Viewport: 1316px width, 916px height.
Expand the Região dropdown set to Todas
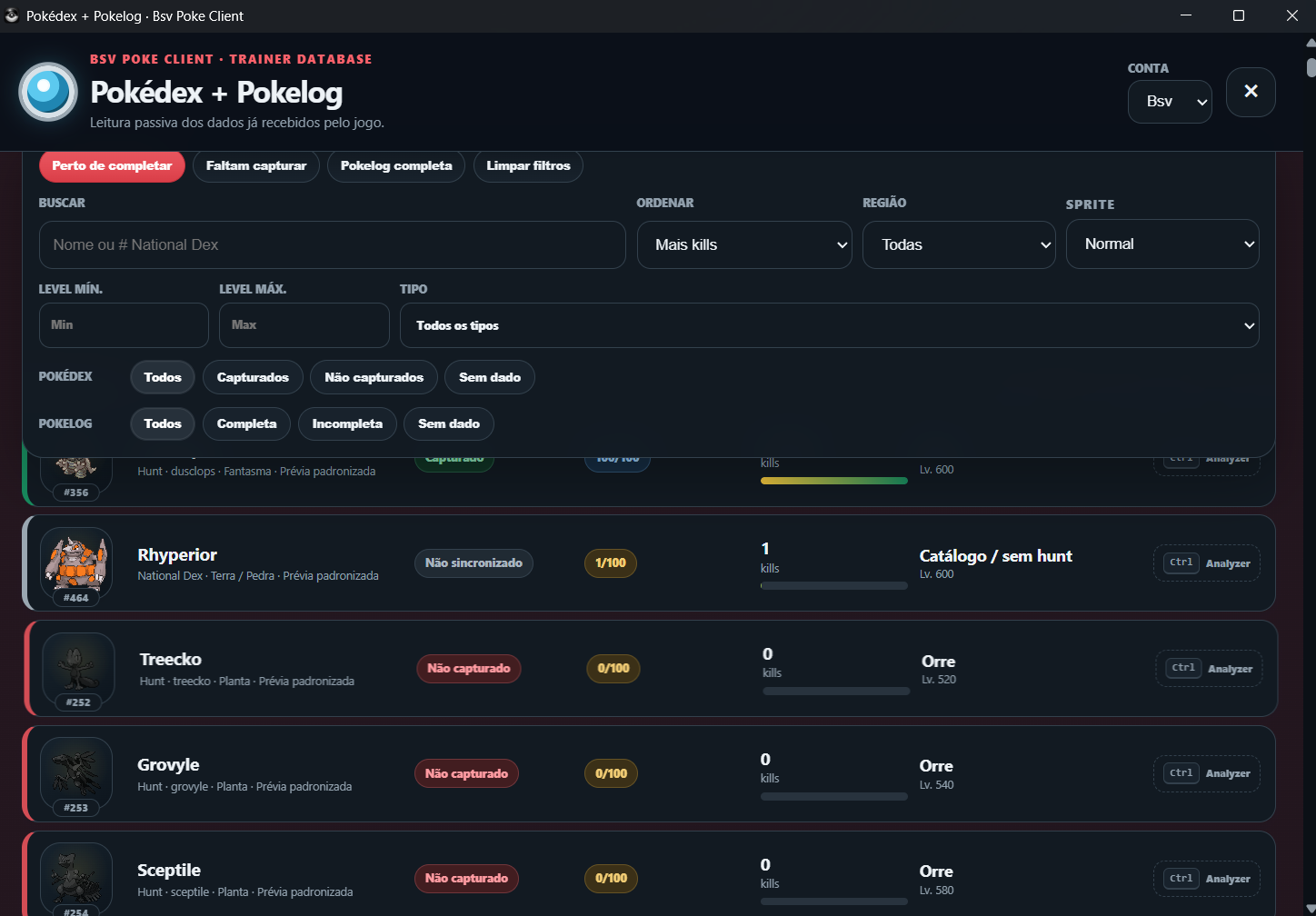(x=959, y=244)
